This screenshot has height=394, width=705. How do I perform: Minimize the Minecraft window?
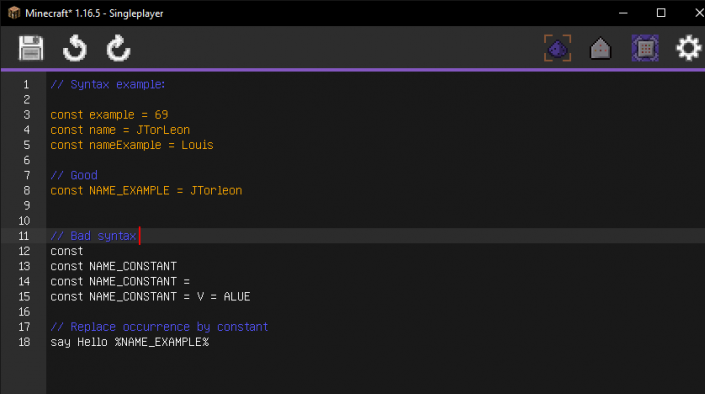click(x=623, y=13)
